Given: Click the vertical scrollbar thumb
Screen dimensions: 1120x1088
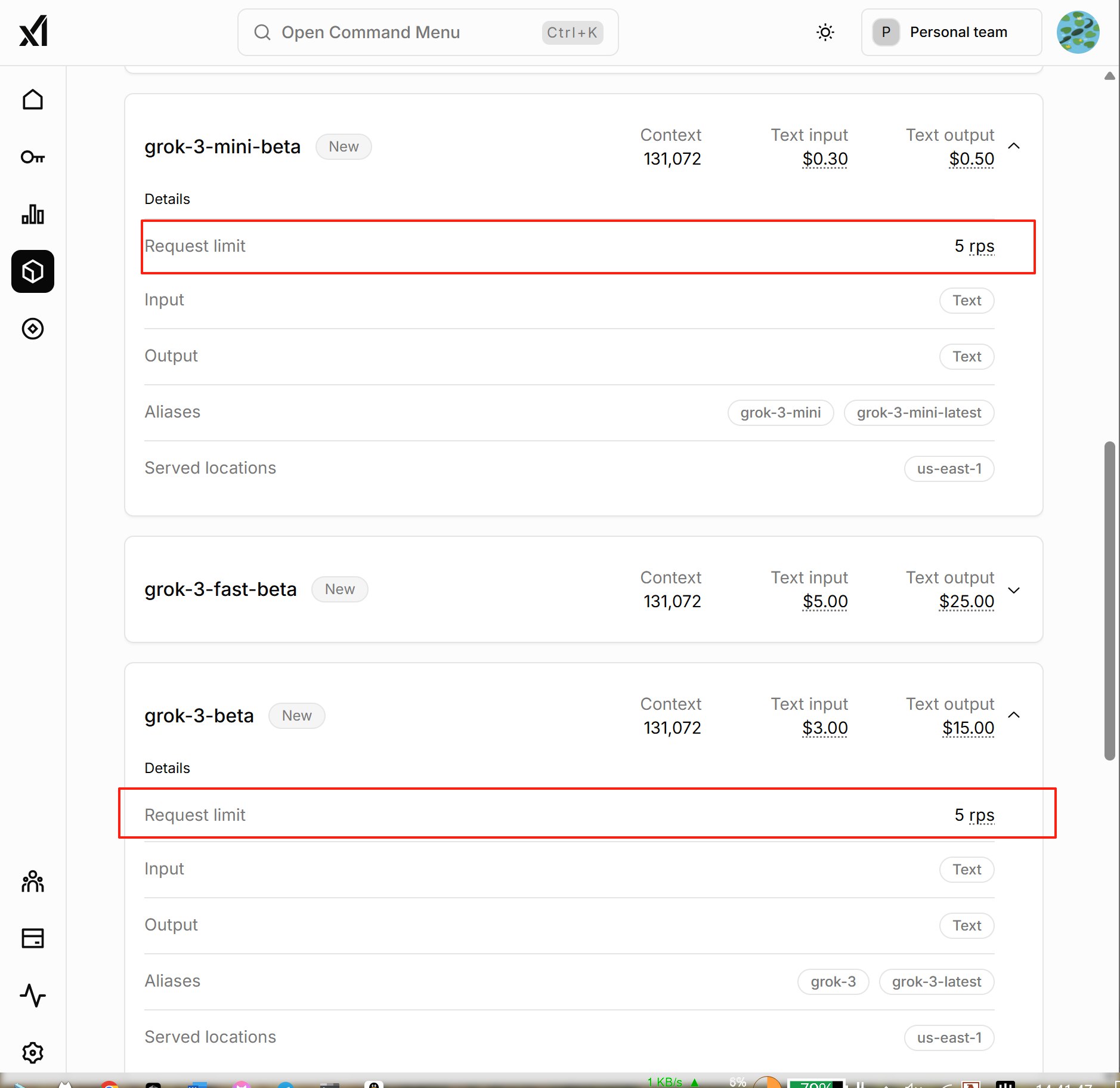Looking at the screenshot, I should click(1110, 601).
